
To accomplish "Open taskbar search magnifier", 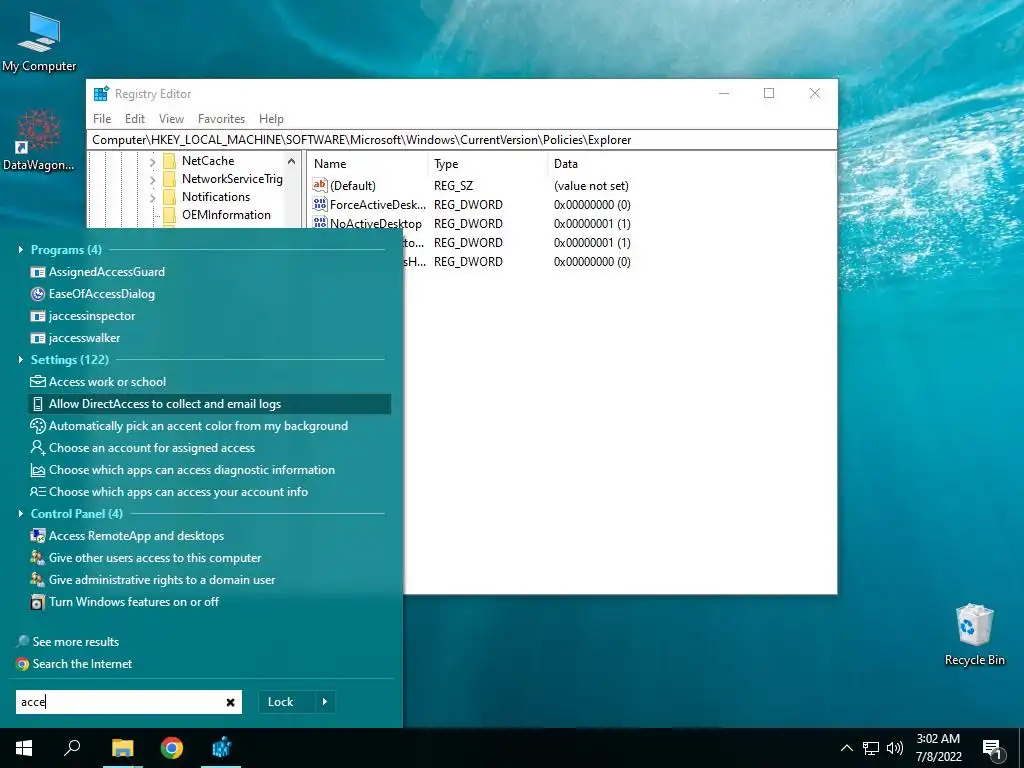I will [72, 748].
